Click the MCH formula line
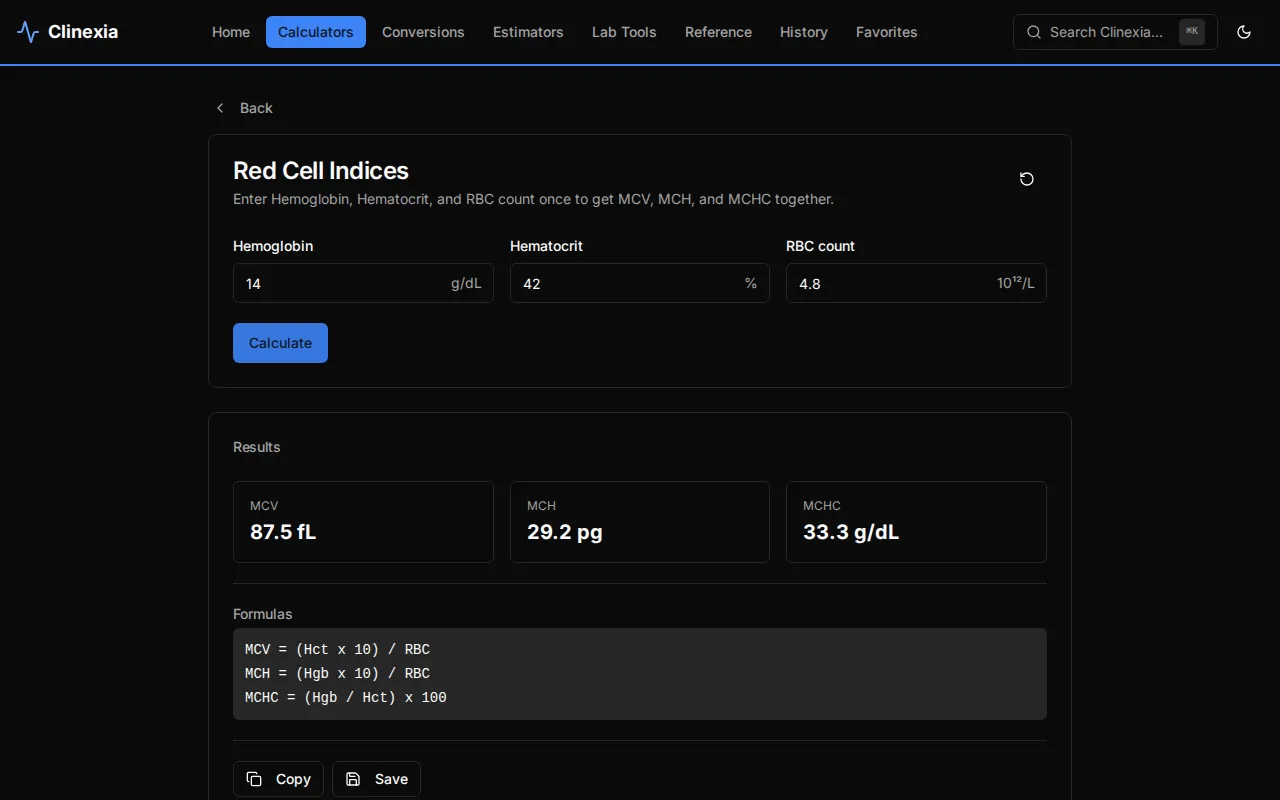Screen dimensions: 1280x800 [337, 674]
